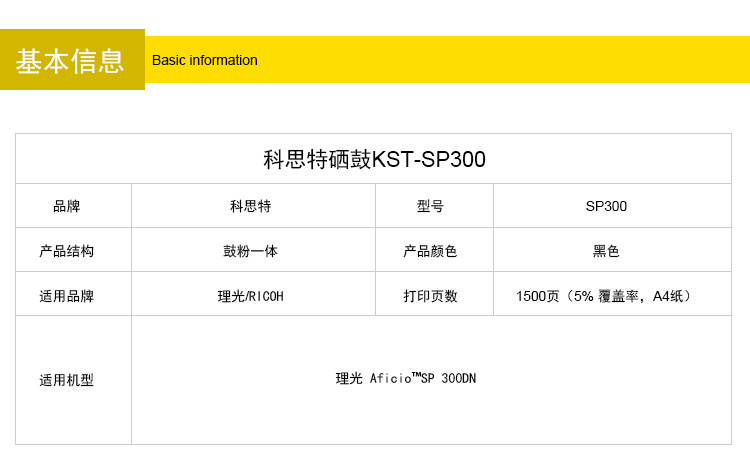Select the 适用机型 label cell
Screen dimensions: 750x465
point(66,380)
